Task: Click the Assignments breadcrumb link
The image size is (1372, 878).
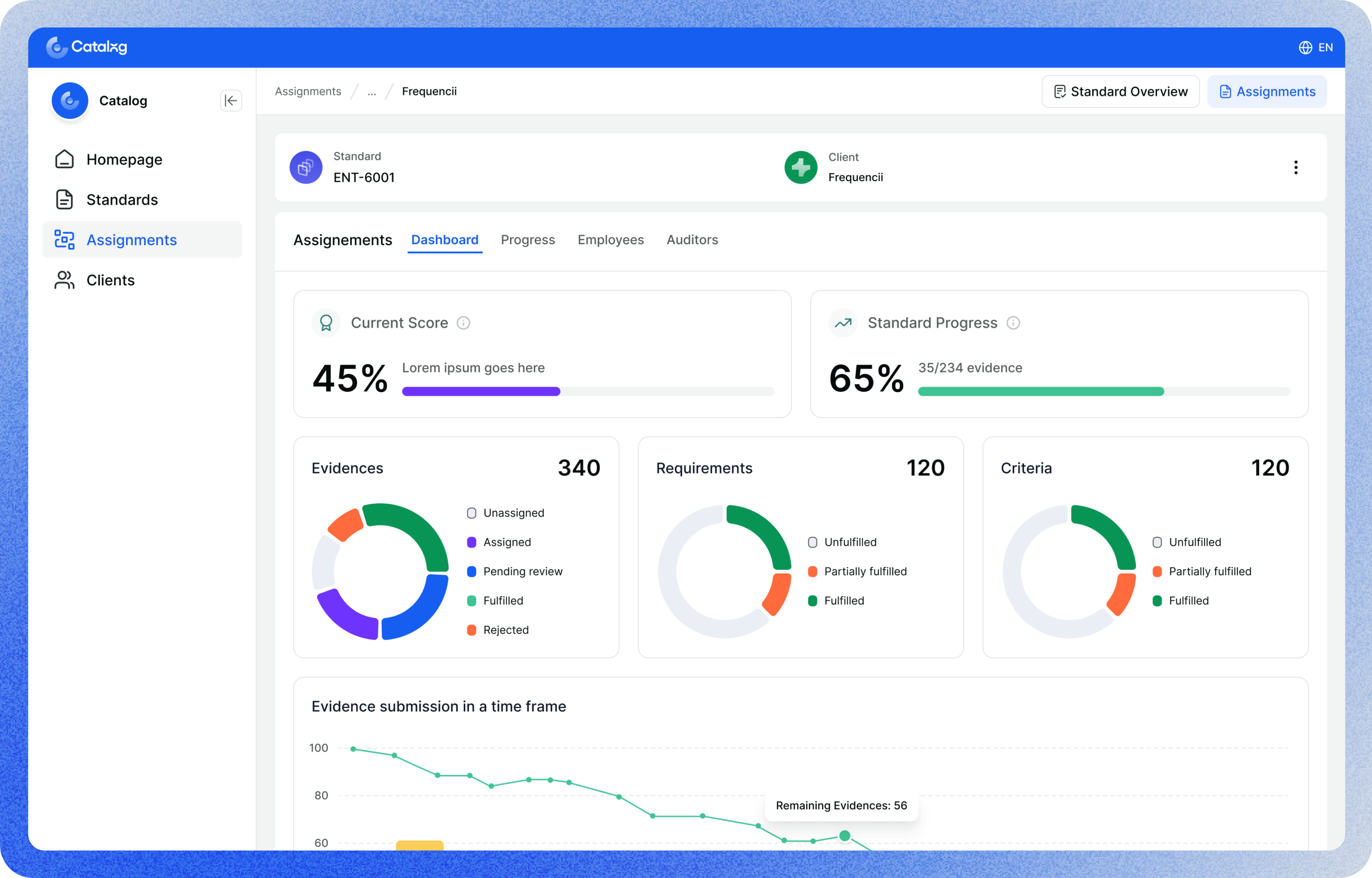Action: [x=308, y=92]
